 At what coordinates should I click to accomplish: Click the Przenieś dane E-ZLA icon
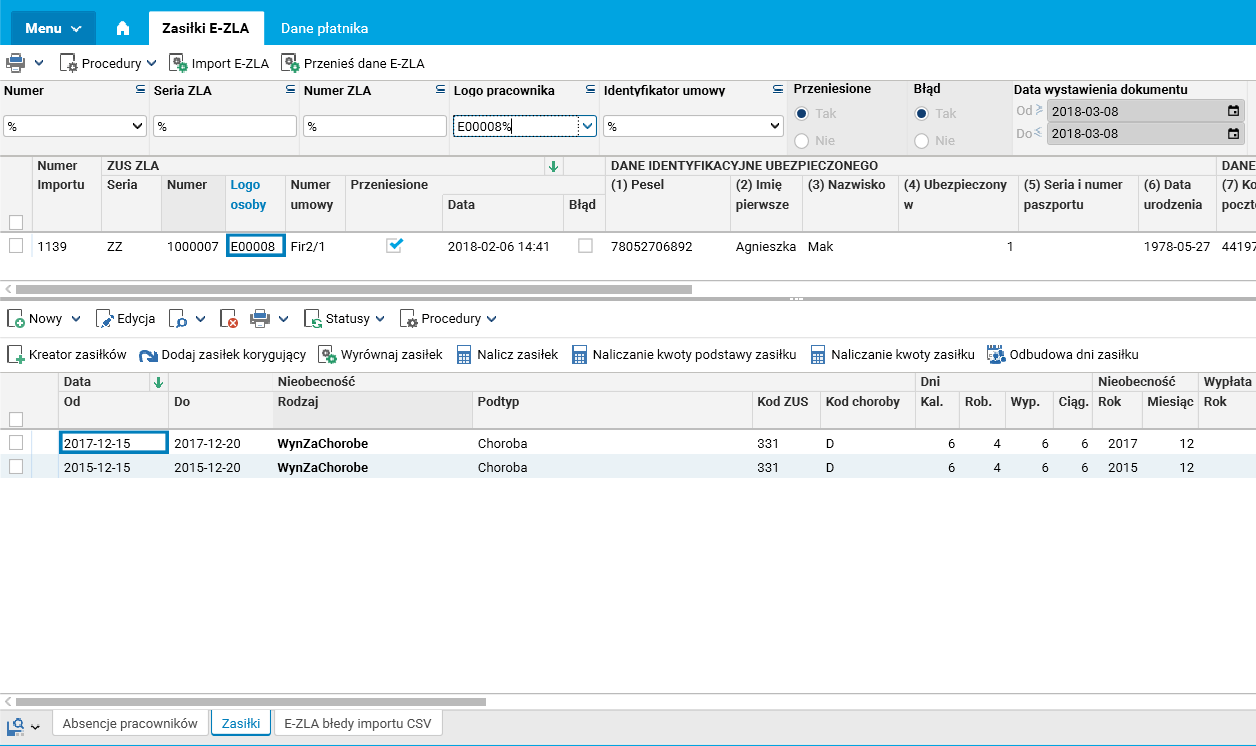point(291,63)
